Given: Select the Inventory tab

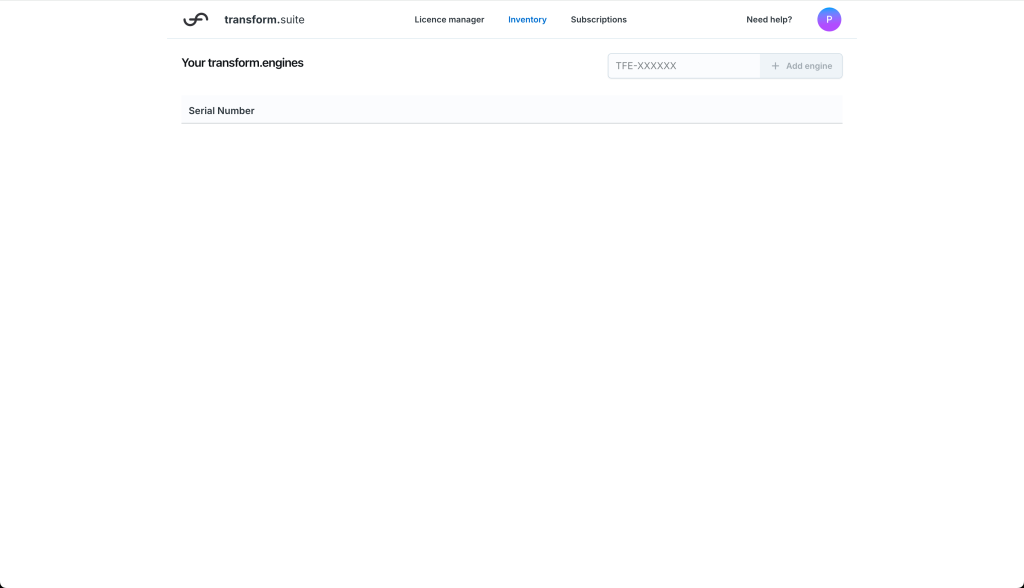Looking at the screenshot, I should 527,20.
